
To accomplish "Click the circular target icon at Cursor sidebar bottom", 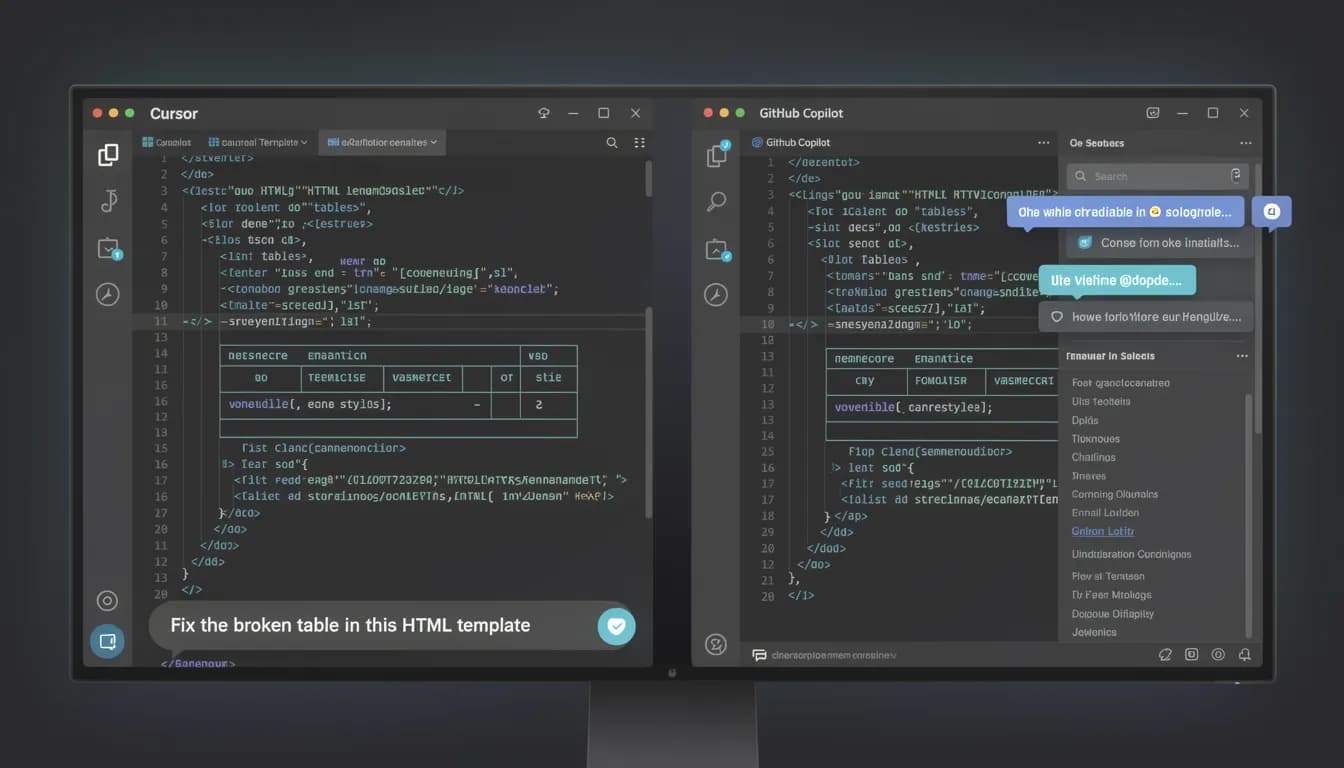I will (107, 600).
